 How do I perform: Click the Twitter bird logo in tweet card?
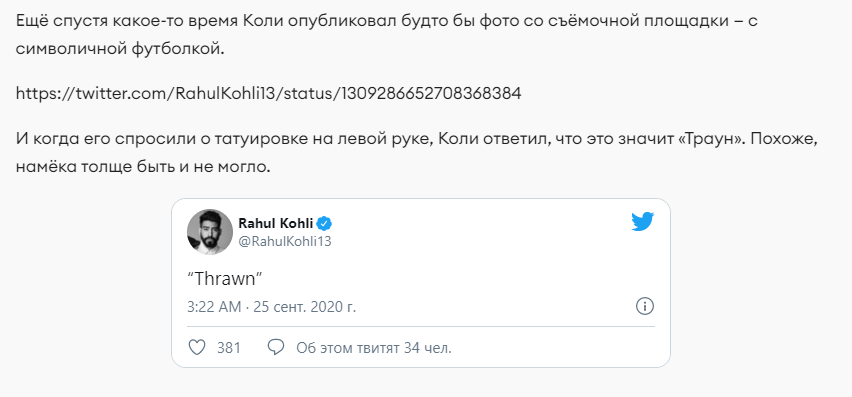(x=642, y=222)
